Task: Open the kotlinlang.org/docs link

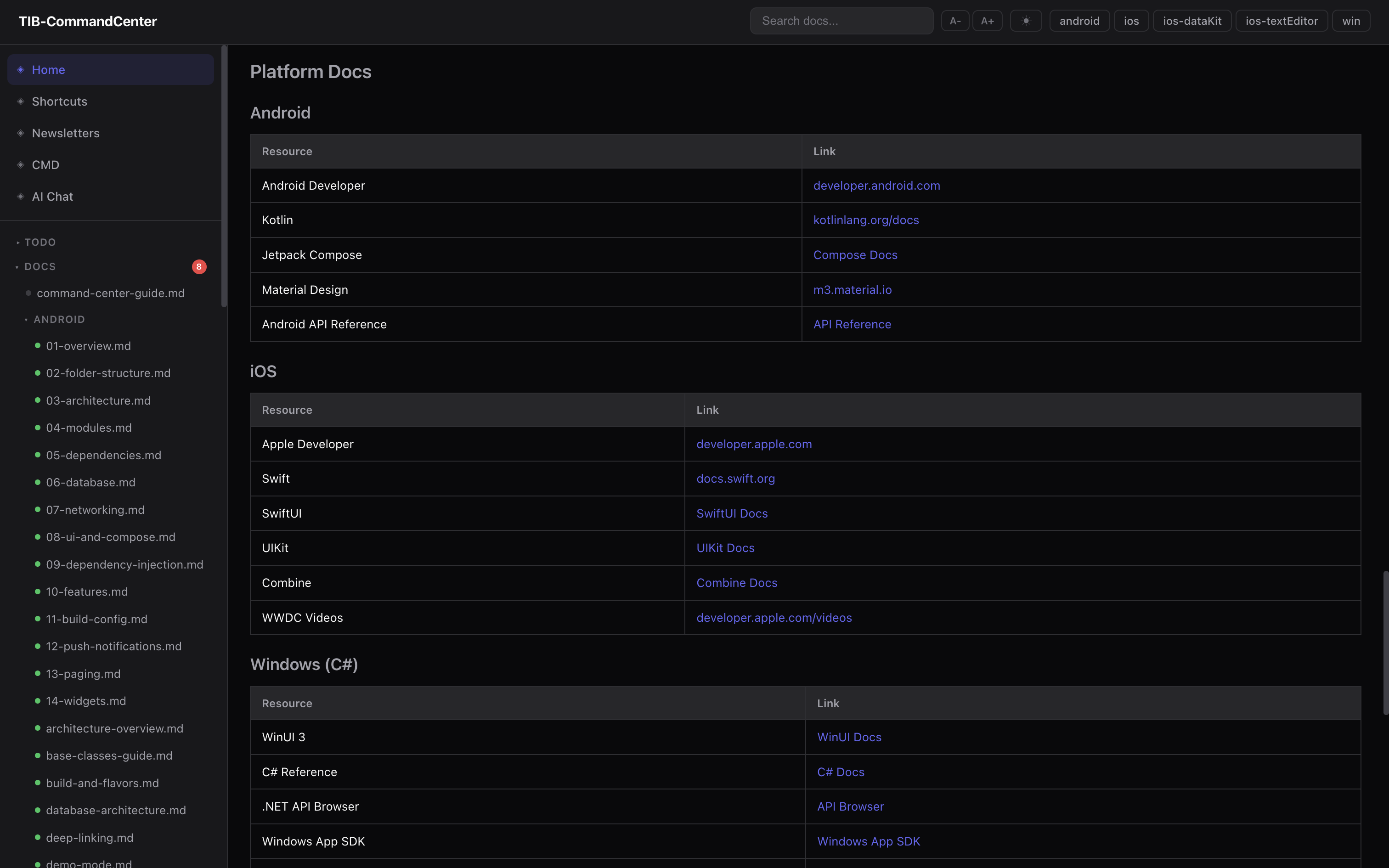Action: tap(865, 220)
